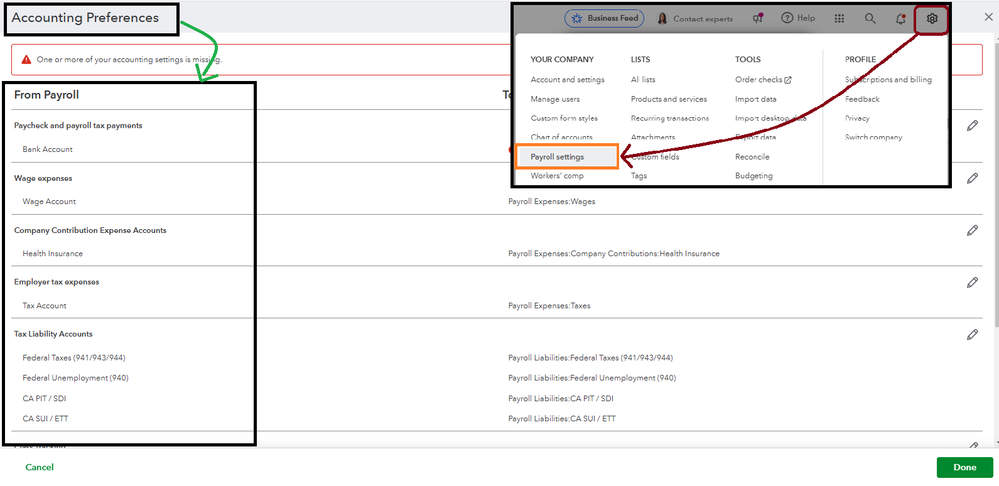Viewport: 999px width, 486px height.
Task: Open Privacy under Profile
Action: point(857,118)
